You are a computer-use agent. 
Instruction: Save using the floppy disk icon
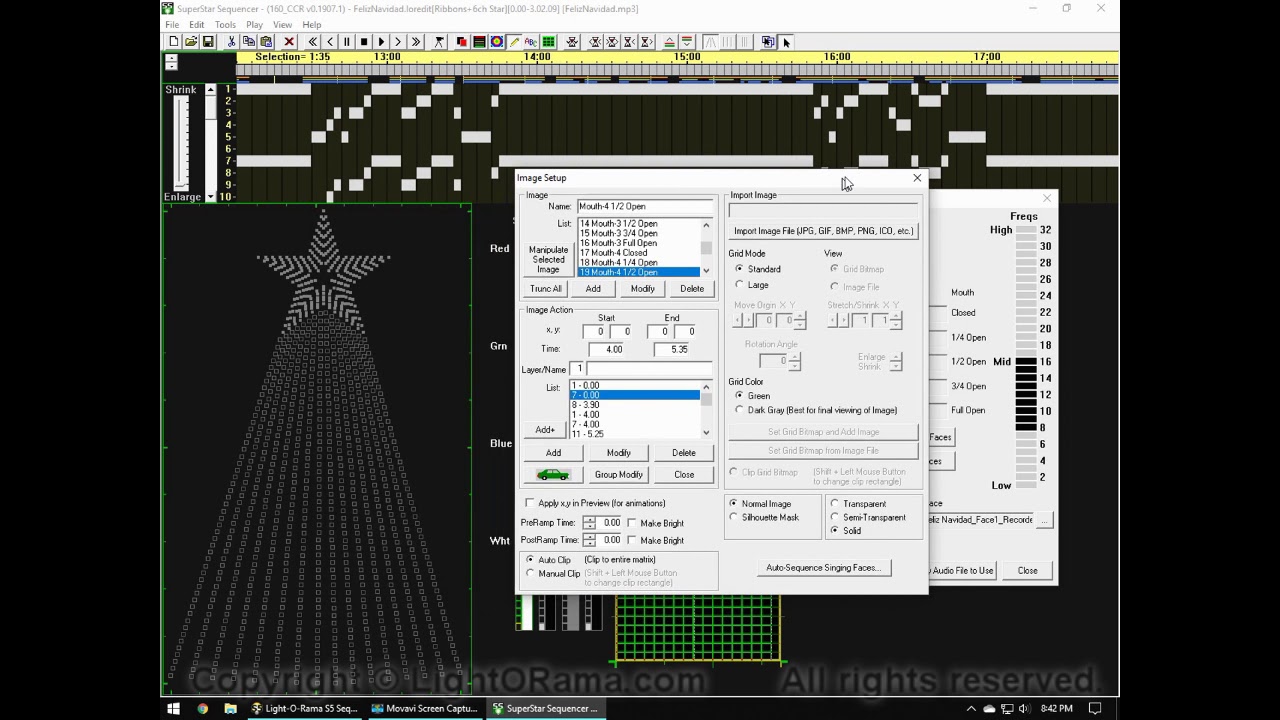pyautogui.click(x=207, y=42)
